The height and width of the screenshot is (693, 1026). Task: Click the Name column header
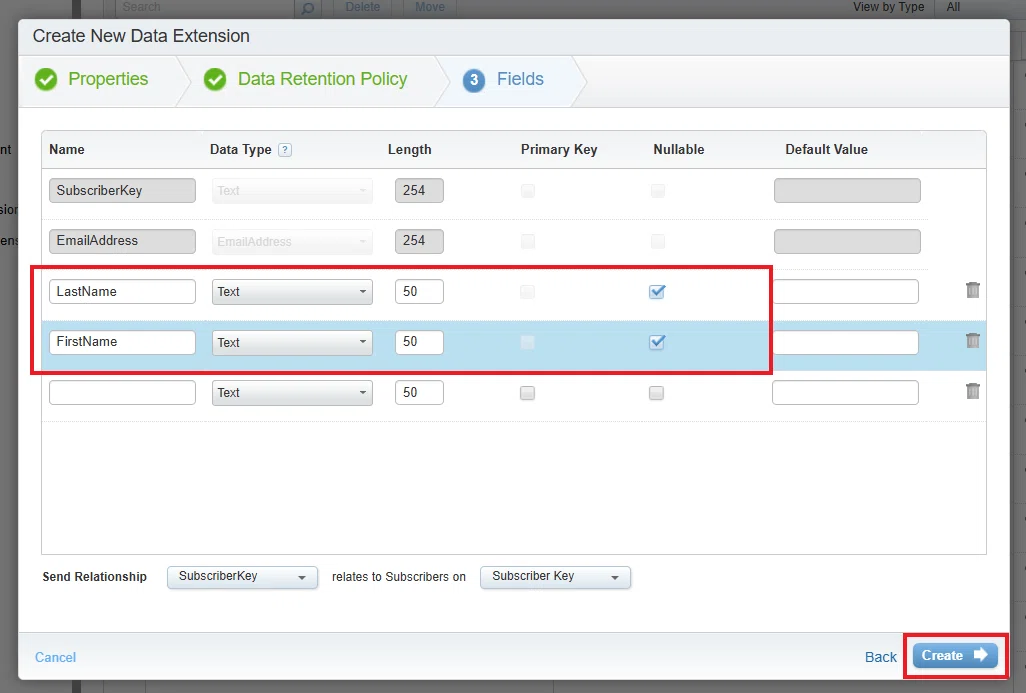click(x=67, y=149)
